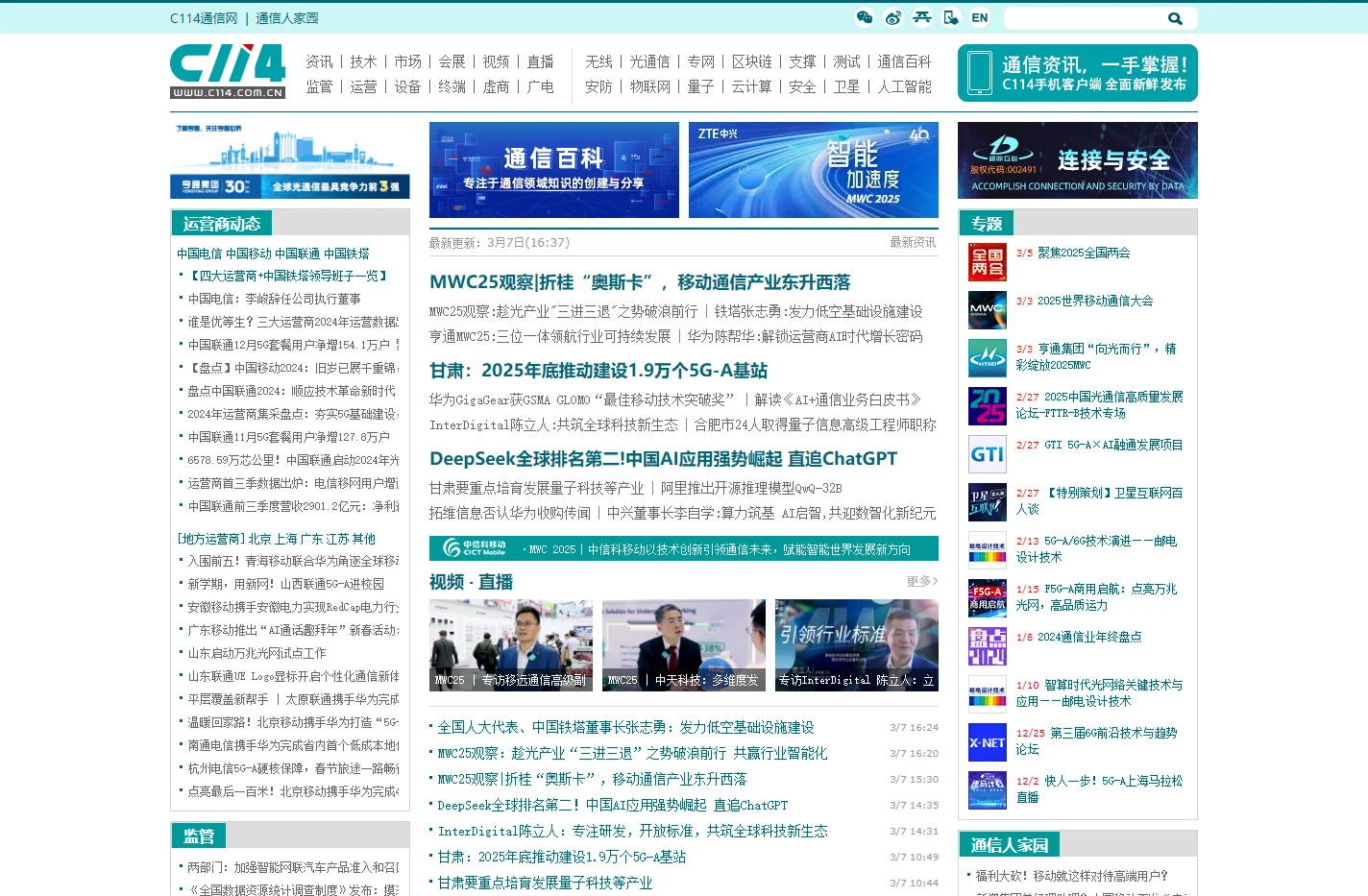Open the Weibo icon in top bar
The image size is (1368, 896).
coord(893,17)
